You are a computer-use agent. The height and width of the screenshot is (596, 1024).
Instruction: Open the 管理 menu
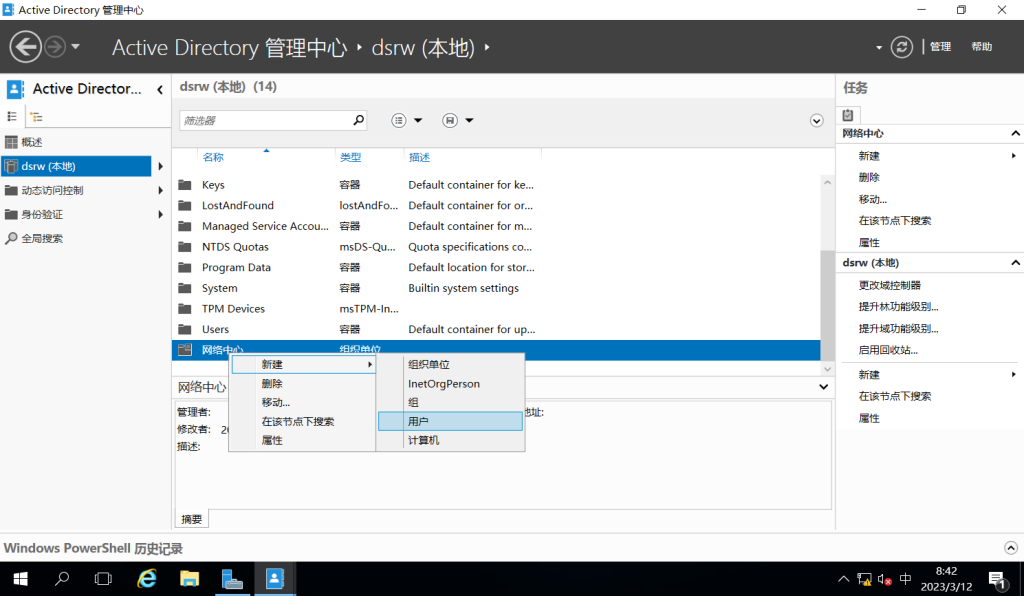(x=940, y=47)
